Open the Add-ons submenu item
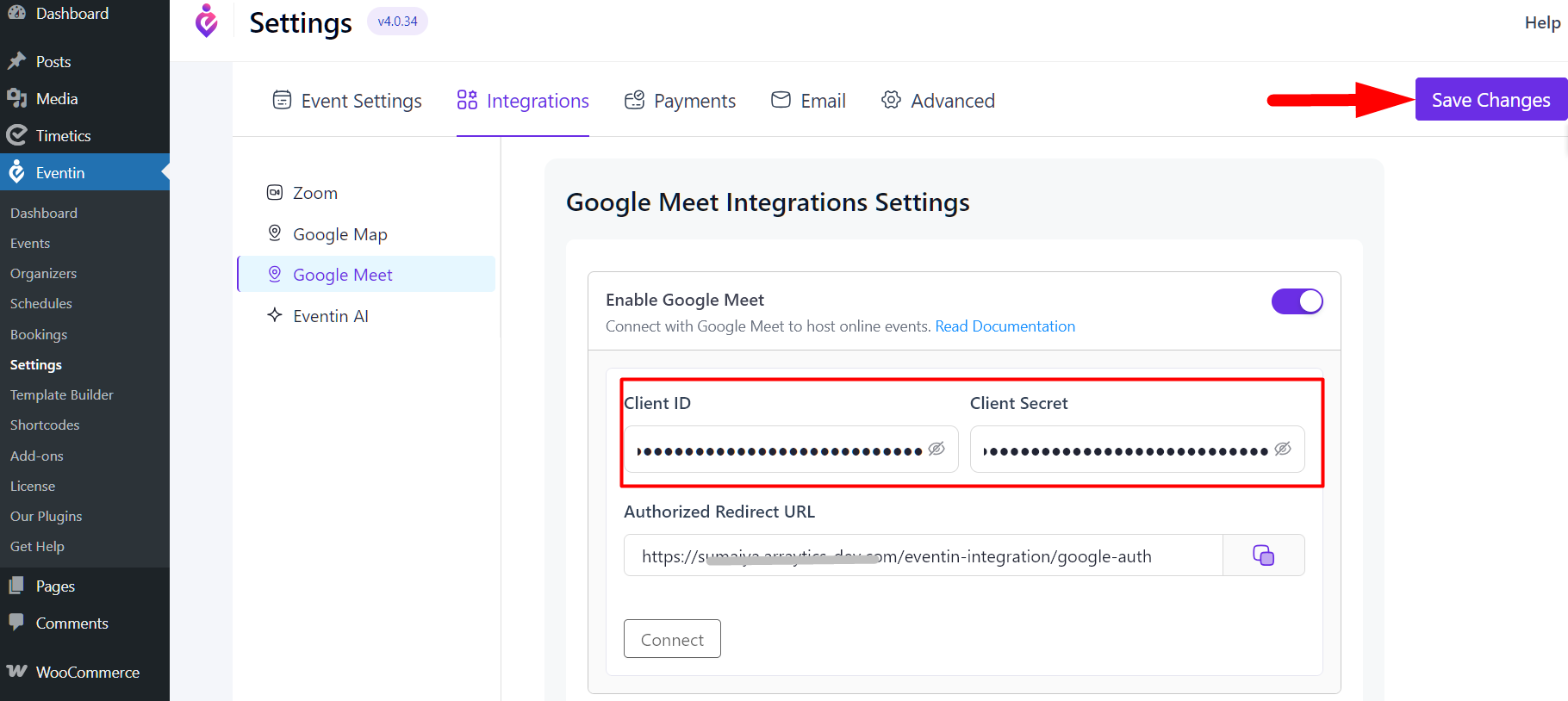 (x=37, y=456)
